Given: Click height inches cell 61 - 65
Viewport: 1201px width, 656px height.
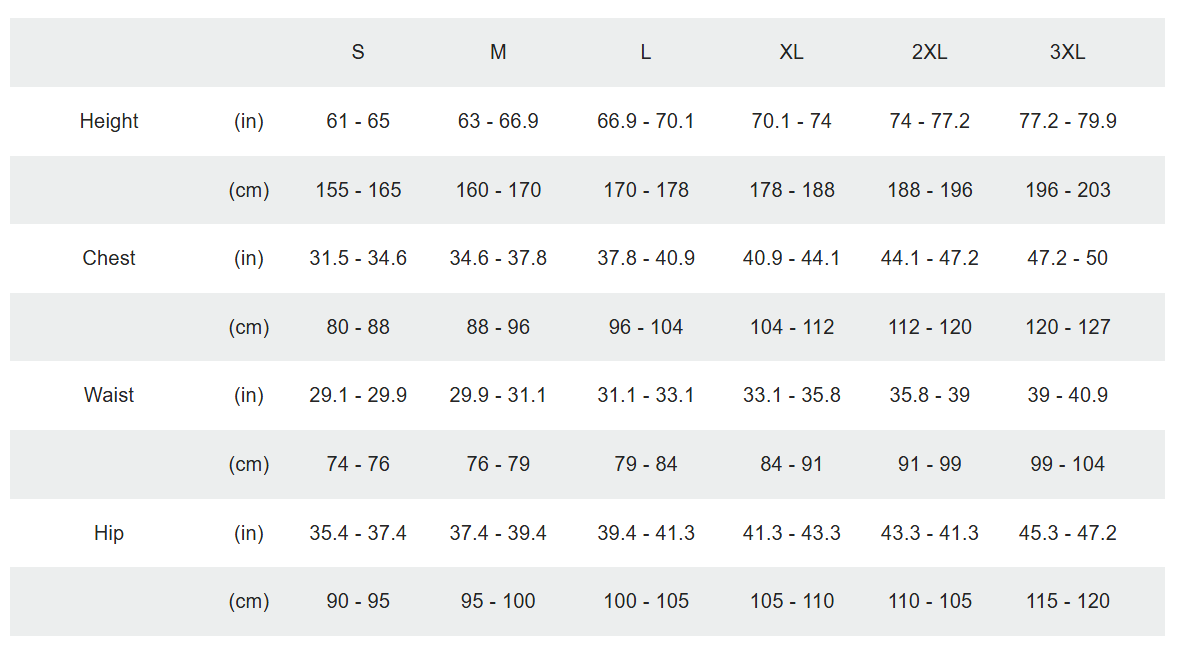Looking at the screenshot, I should point(358,121).
